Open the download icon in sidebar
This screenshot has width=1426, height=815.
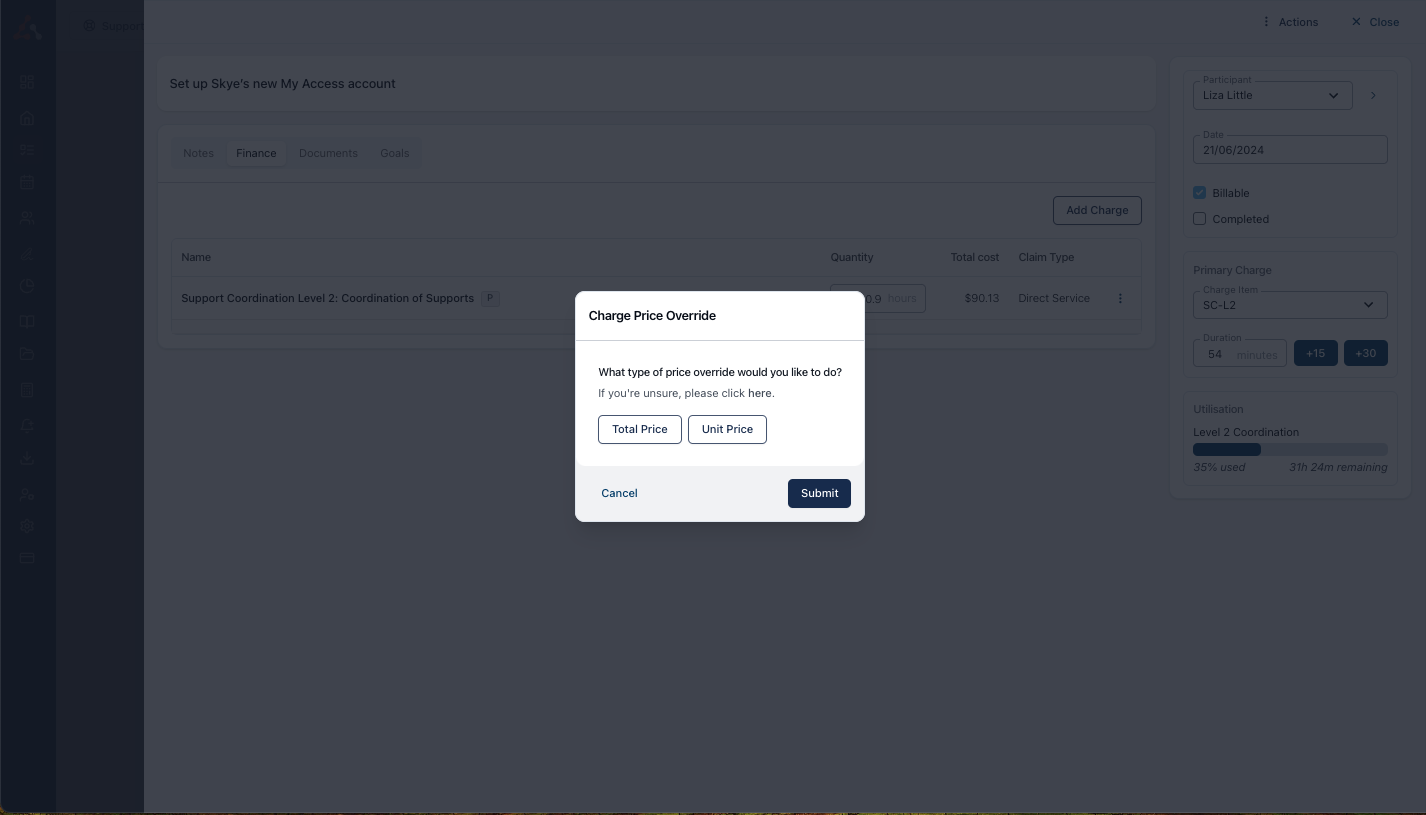(27, 458)
